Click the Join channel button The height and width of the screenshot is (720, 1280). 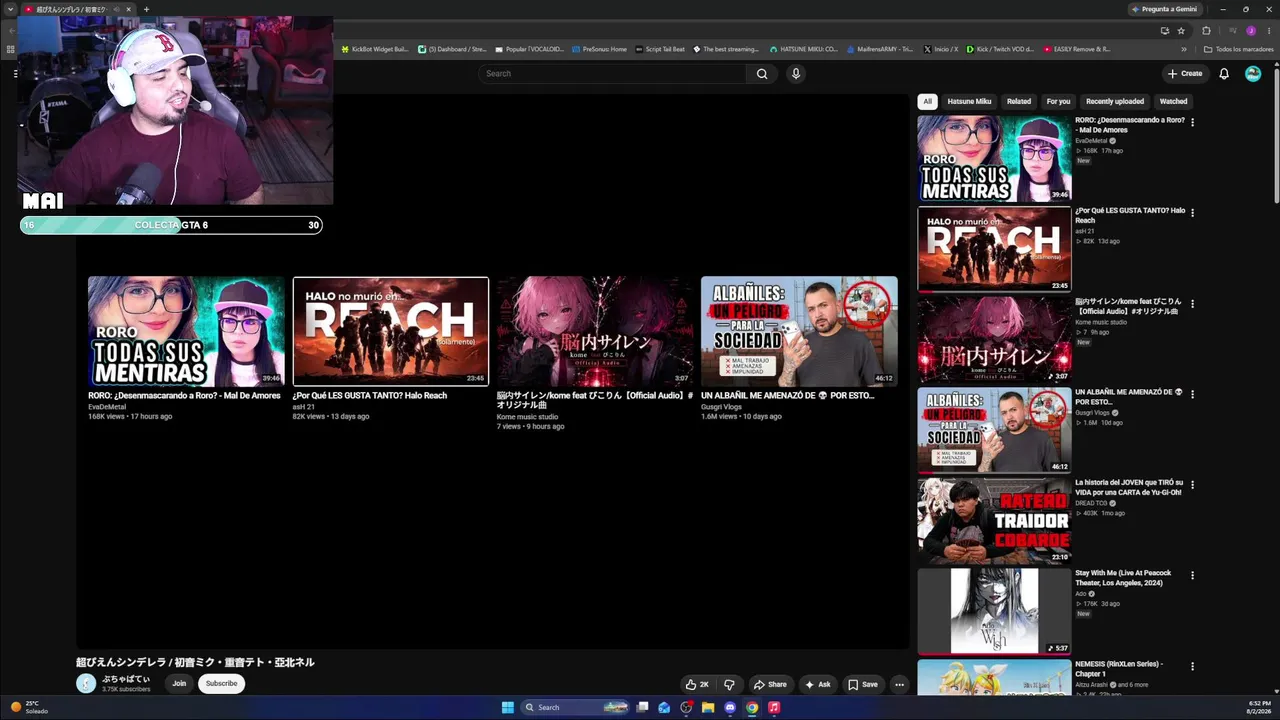pos(179,684)
